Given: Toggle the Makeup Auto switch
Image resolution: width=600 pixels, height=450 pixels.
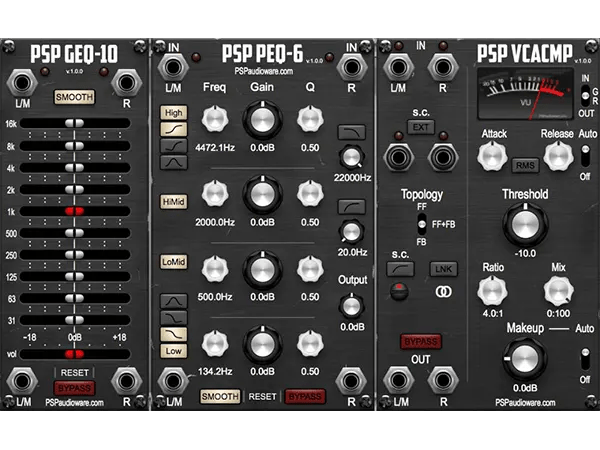Looking at the screenshot, I should click(585, 359).
